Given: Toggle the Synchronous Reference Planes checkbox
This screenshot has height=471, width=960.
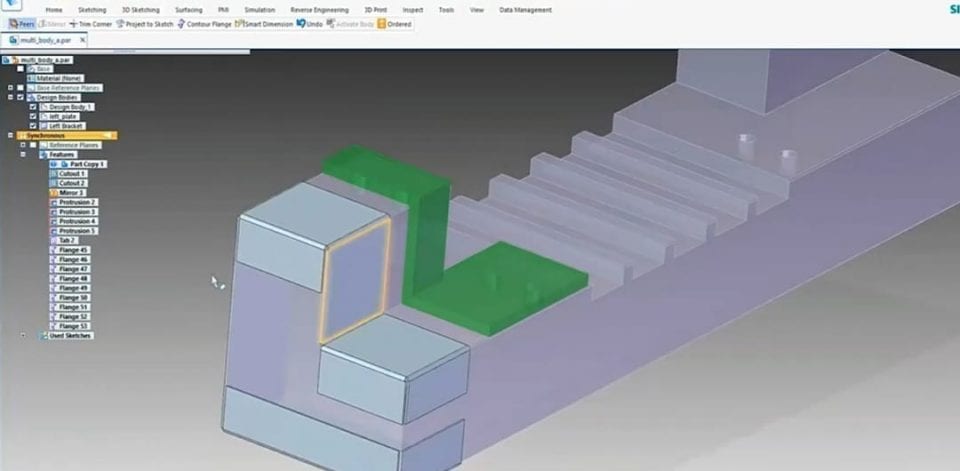Looking at the screenshot, I should (x=33, y=145).
